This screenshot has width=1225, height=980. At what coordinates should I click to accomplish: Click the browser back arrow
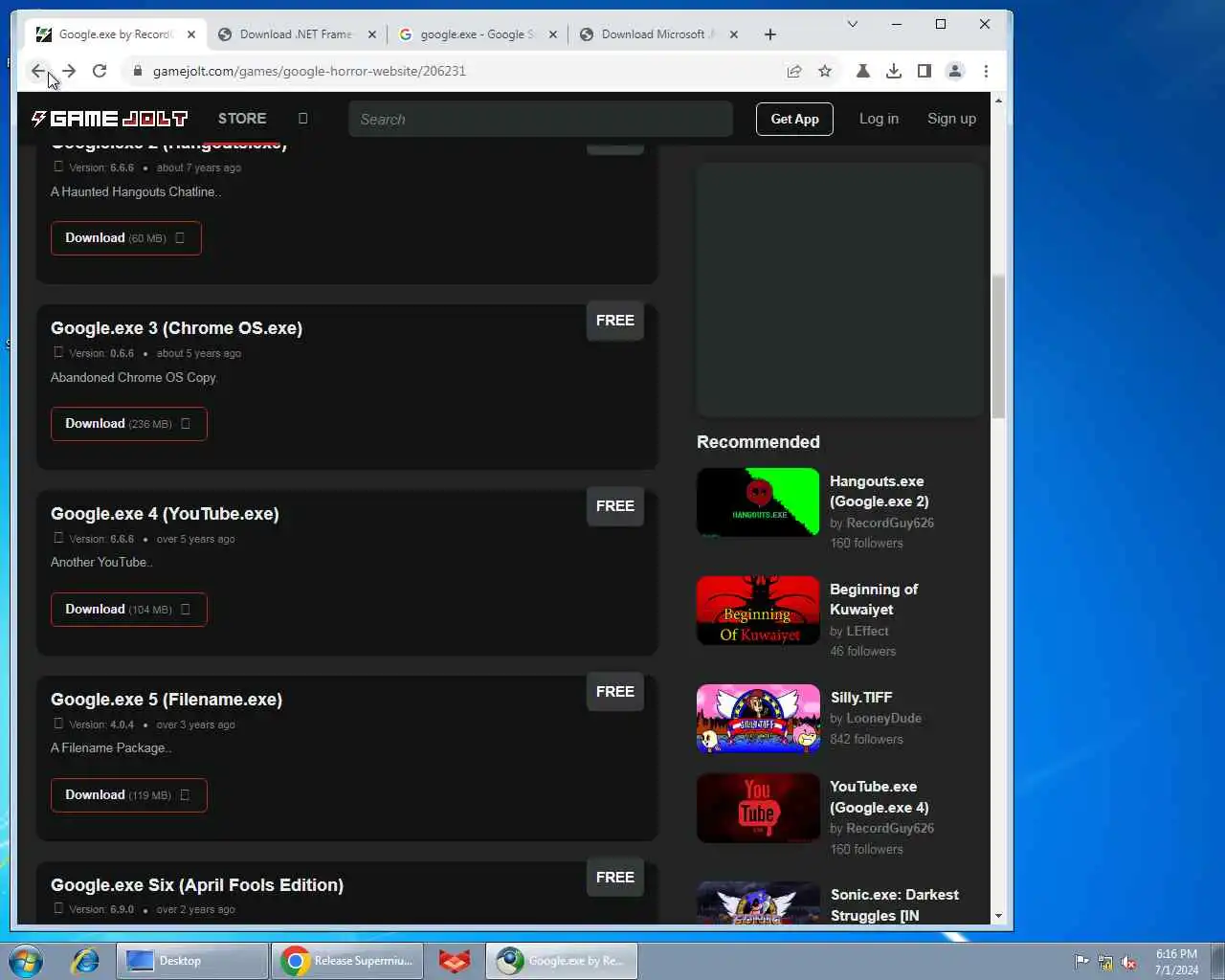point(38,71)
